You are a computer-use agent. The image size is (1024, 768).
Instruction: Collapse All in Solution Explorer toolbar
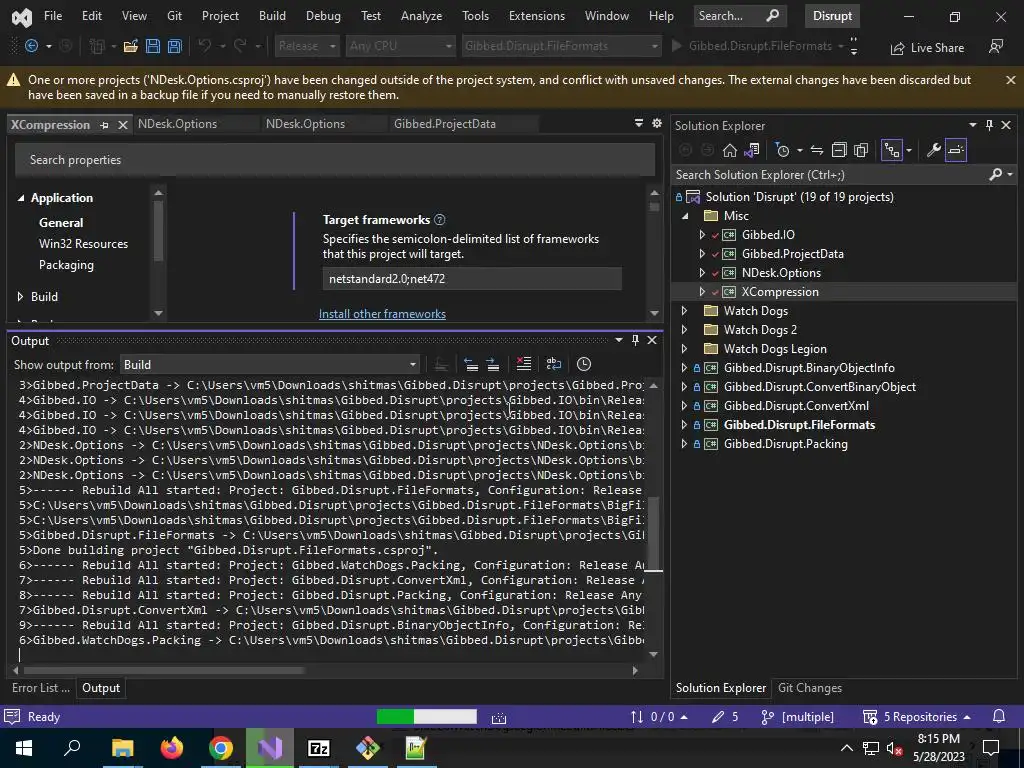click(839, 150)
